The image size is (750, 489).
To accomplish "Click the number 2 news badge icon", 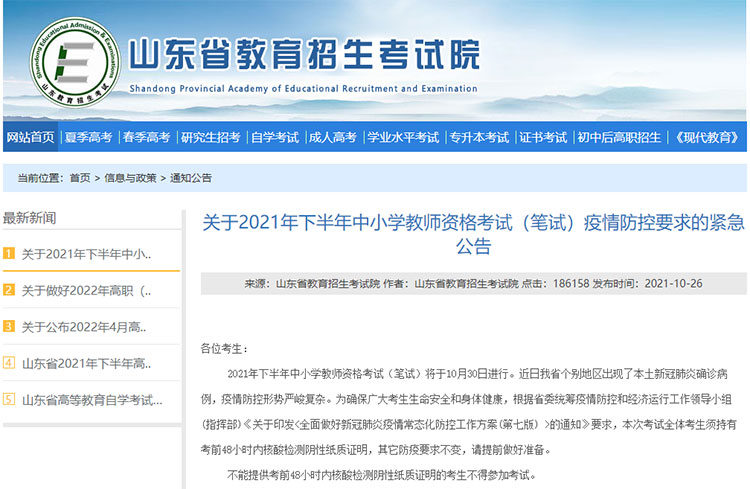I will 9,291.
